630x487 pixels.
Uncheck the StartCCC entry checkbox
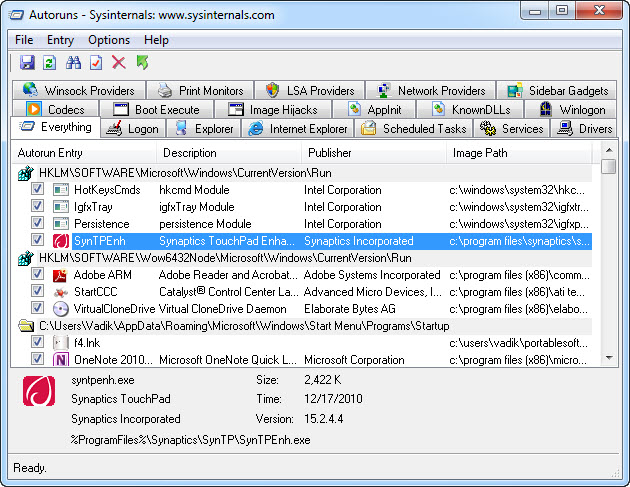click(37, 291)
